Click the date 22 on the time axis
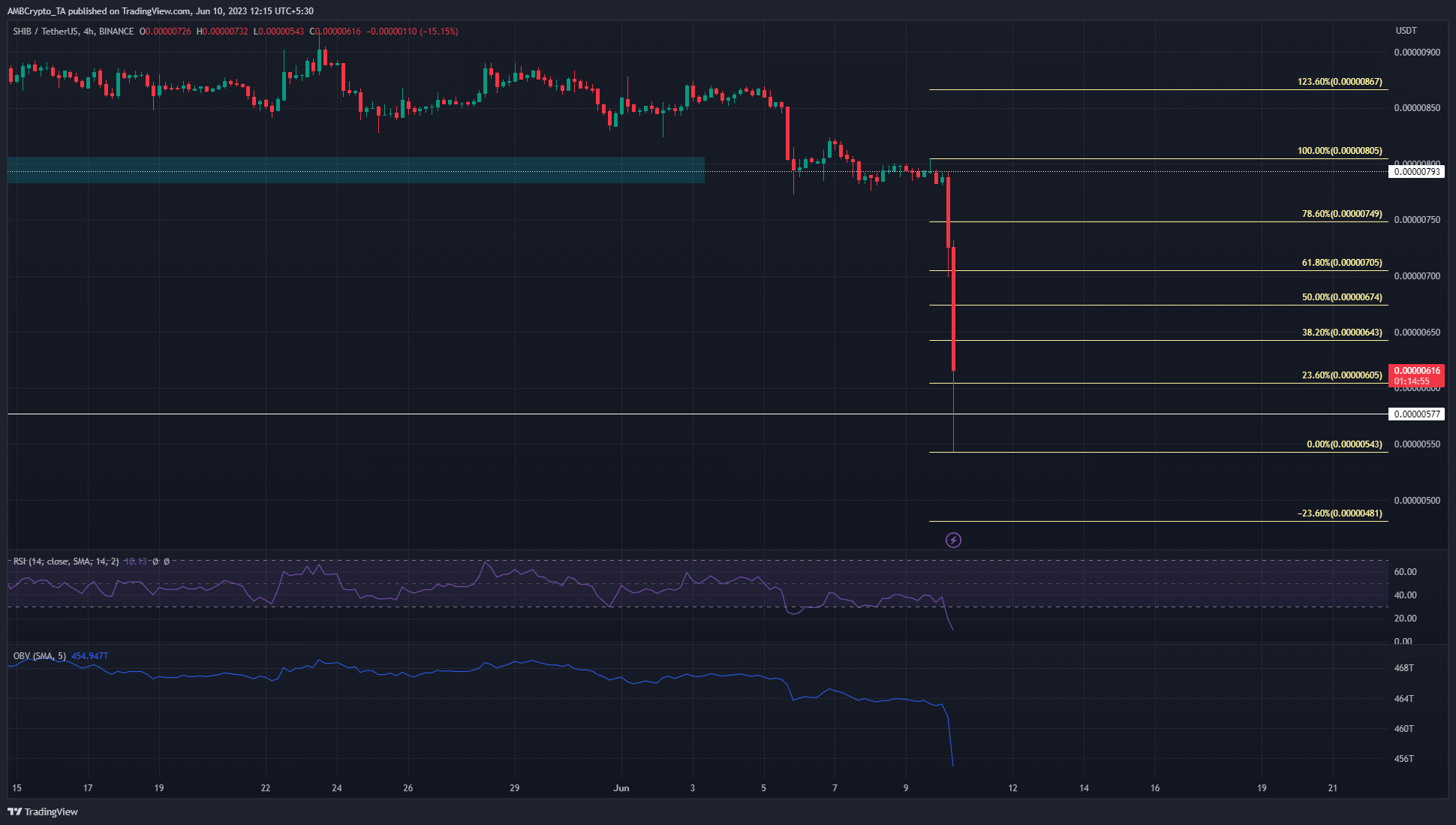The height and width of the screenshot is (825, 1456). (266, 788)
